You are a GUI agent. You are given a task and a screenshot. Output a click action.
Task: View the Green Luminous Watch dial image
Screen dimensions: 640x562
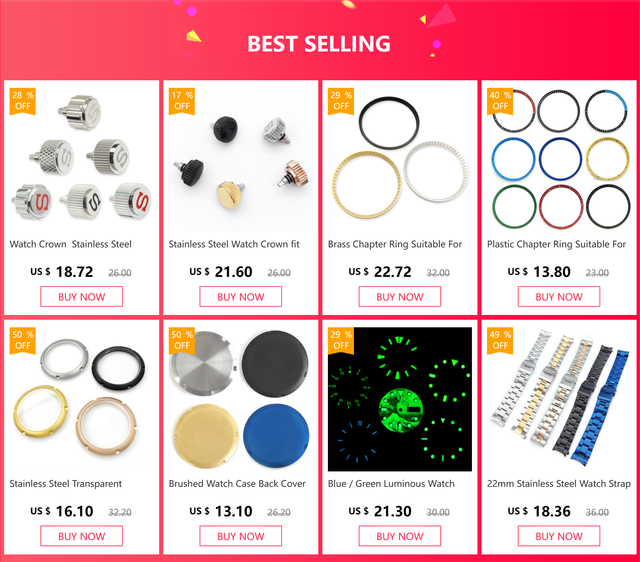click(400, 399)
